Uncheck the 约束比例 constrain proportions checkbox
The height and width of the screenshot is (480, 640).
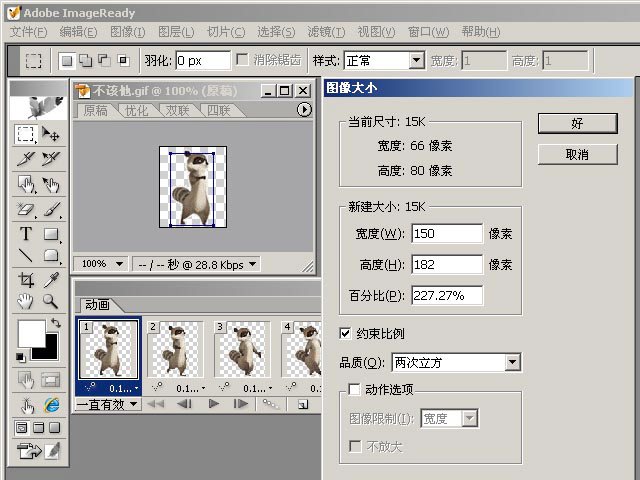345,333
